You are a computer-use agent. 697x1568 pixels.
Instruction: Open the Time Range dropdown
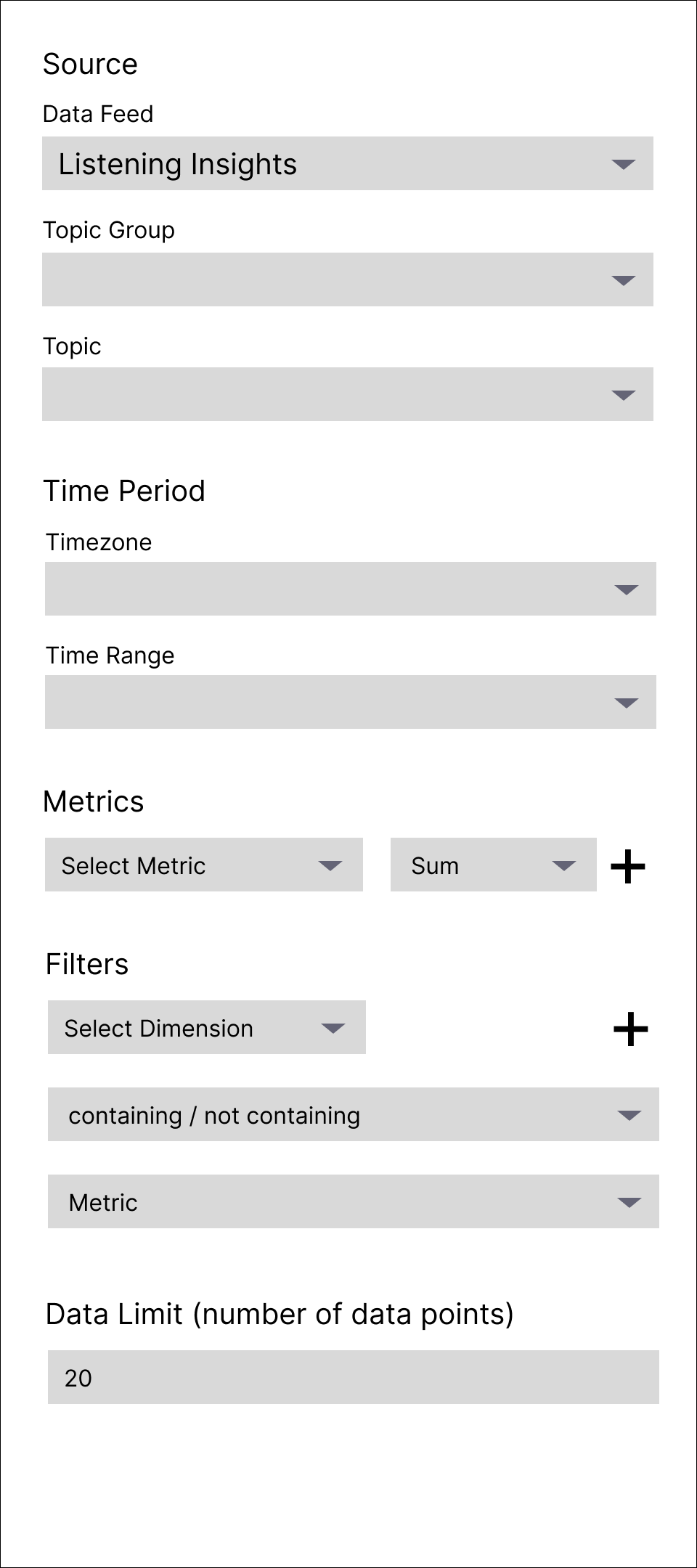pos(351,702)
